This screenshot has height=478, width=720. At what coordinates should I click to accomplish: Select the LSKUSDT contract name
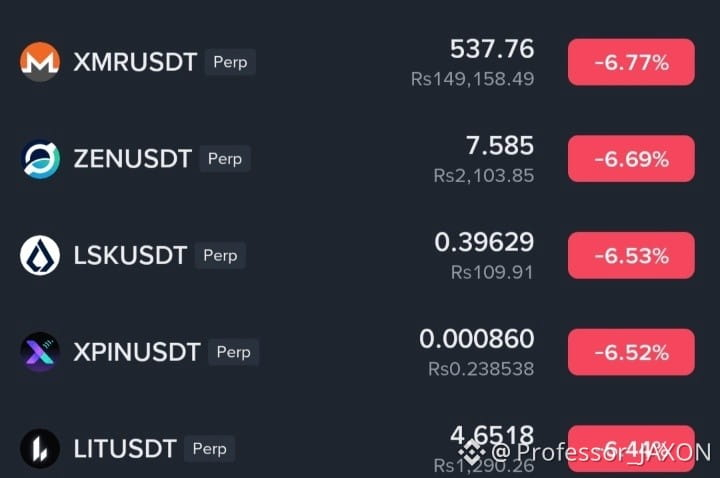point(130,255)
